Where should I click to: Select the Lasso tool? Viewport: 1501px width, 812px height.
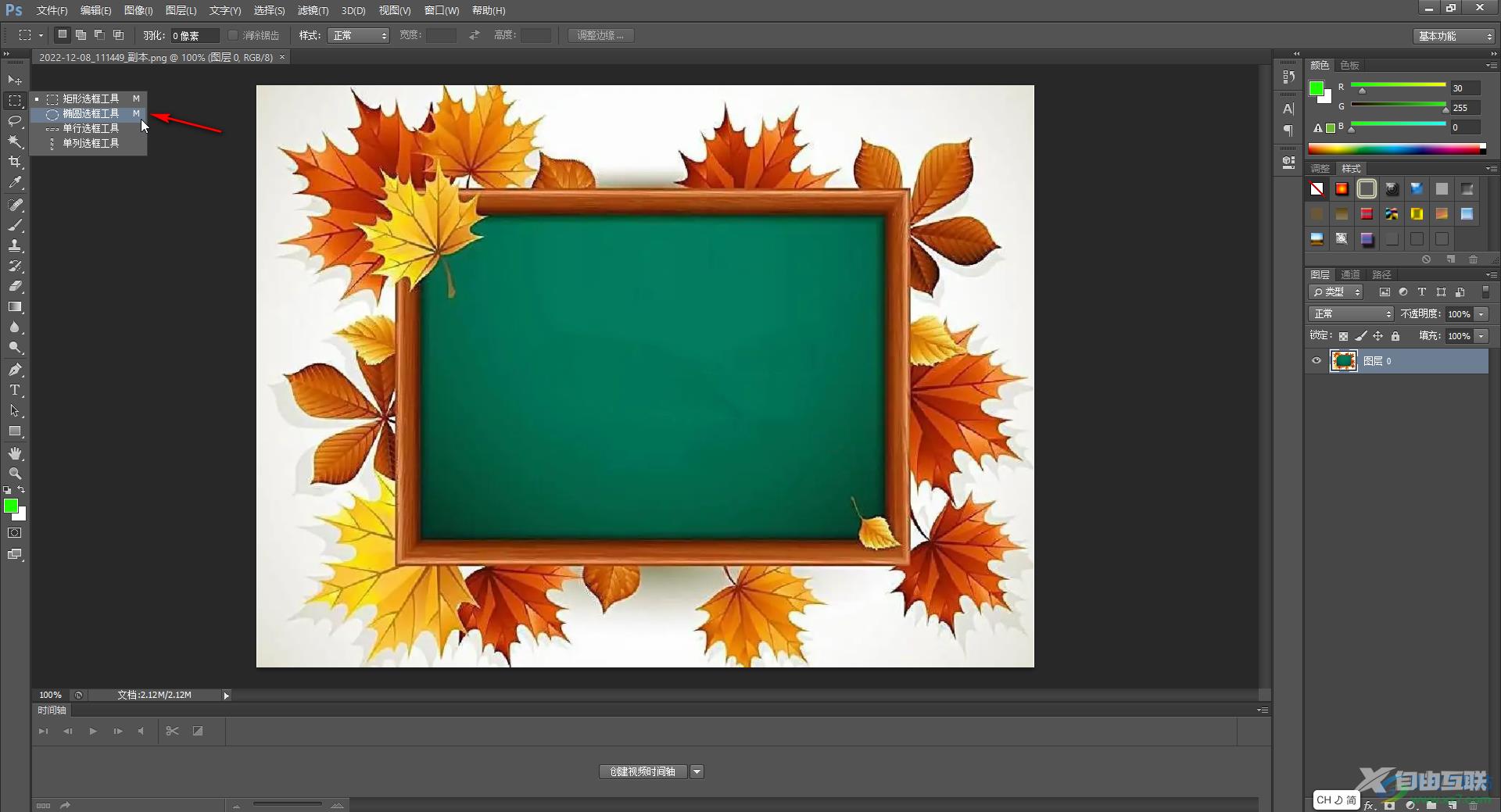pos(15,120)
